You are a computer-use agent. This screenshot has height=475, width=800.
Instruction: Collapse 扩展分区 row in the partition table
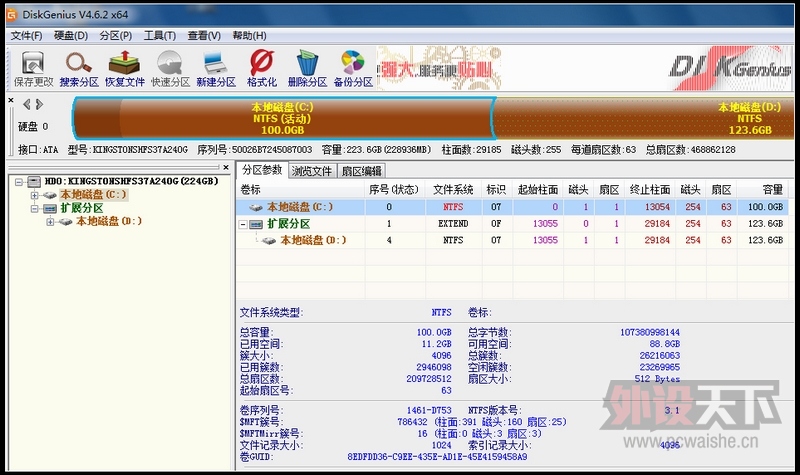pyautogui.click(x=243, y=224)
